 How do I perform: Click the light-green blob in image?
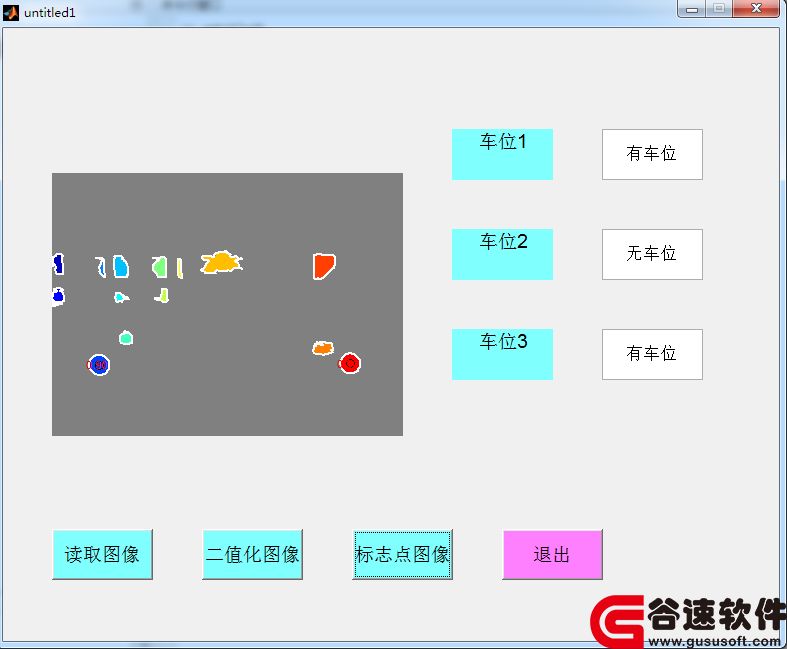click(160, 267)
